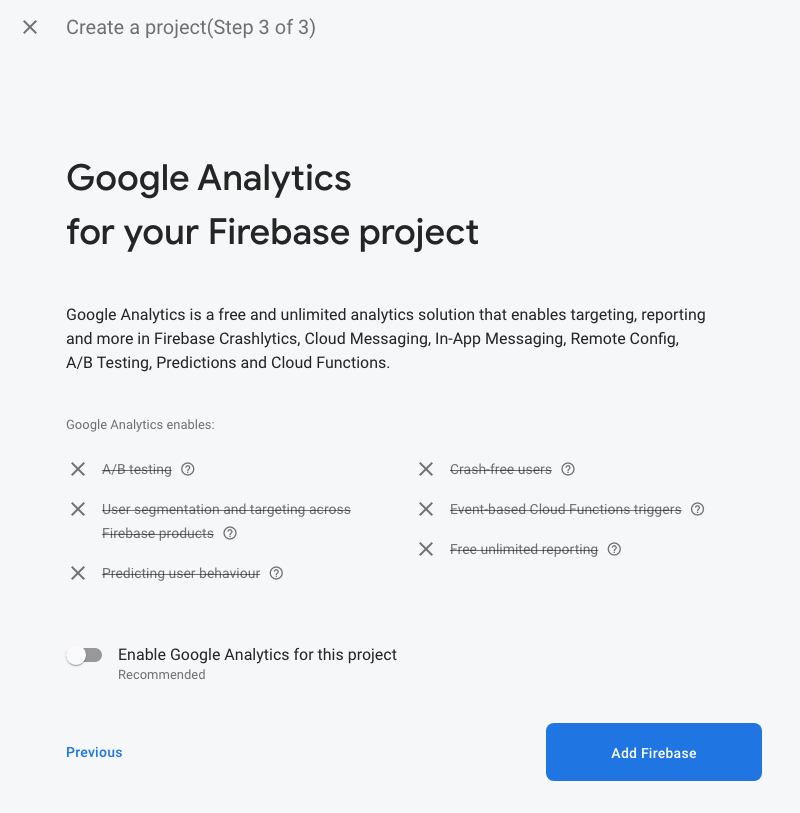This screenshot has width=800, height=813.
Task: Click help icon beside Free unlimited reporting
Action: coord(614,549)
